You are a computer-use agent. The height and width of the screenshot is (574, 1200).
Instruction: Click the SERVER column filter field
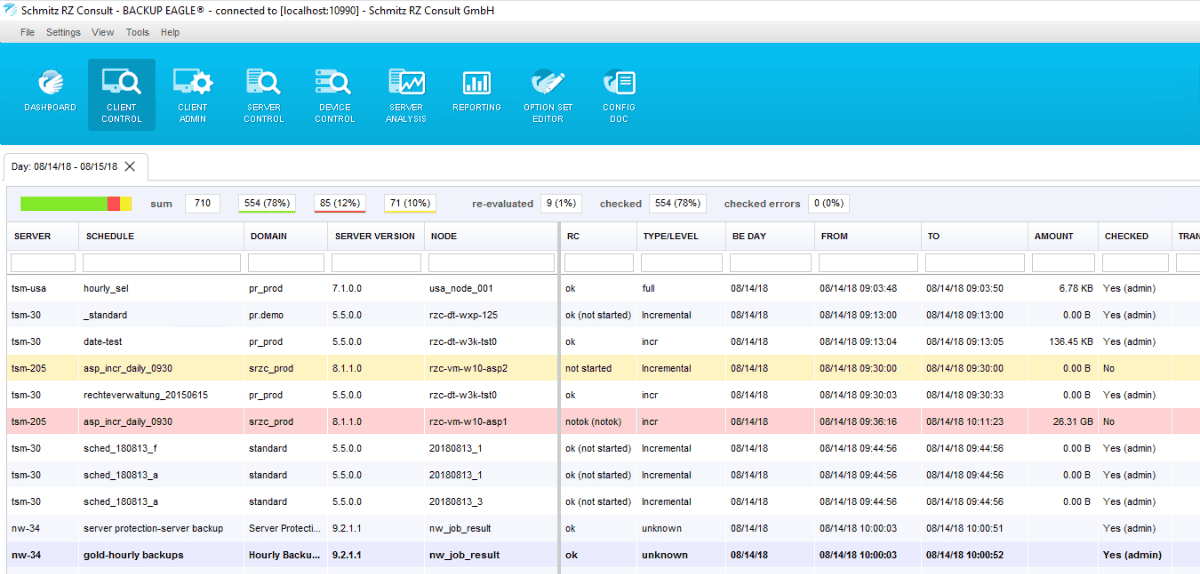[x=43, y=263]
